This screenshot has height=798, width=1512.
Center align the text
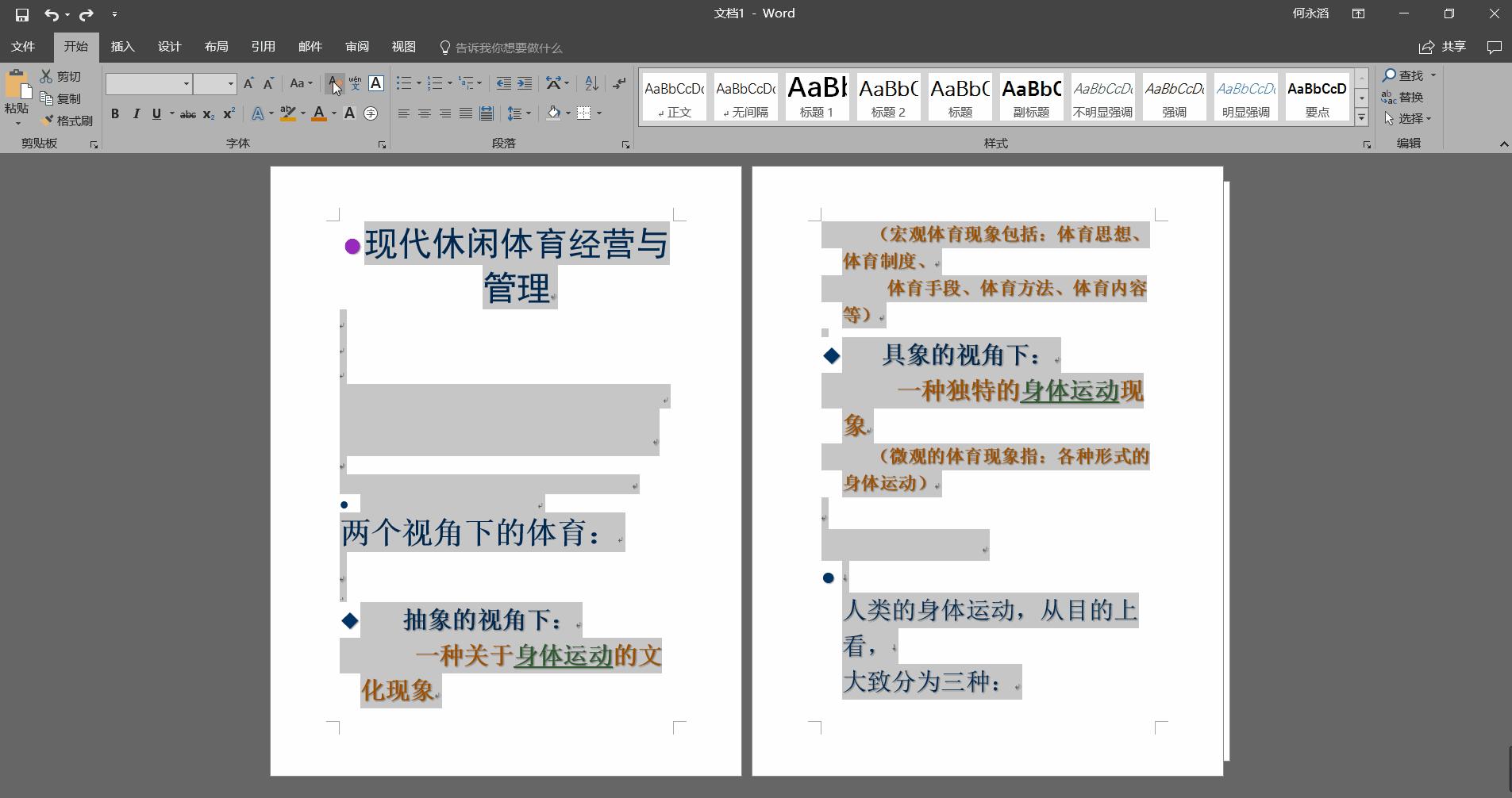(x=425, y=113)
